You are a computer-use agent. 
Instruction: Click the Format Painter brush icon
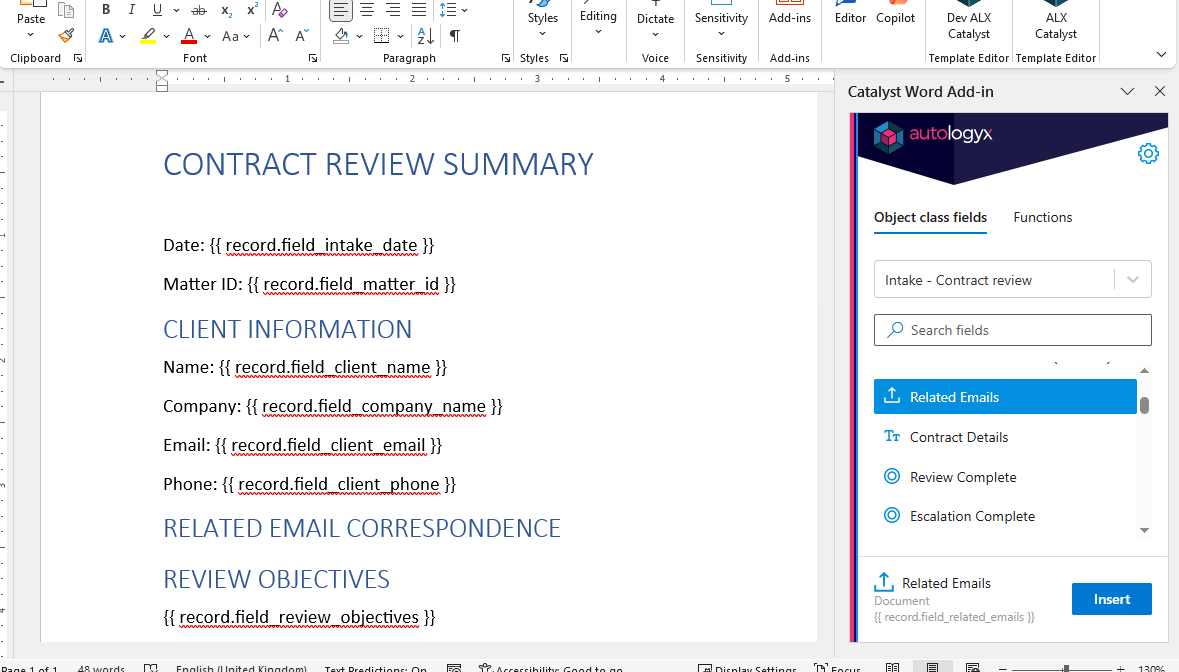(x=66, y=36)
